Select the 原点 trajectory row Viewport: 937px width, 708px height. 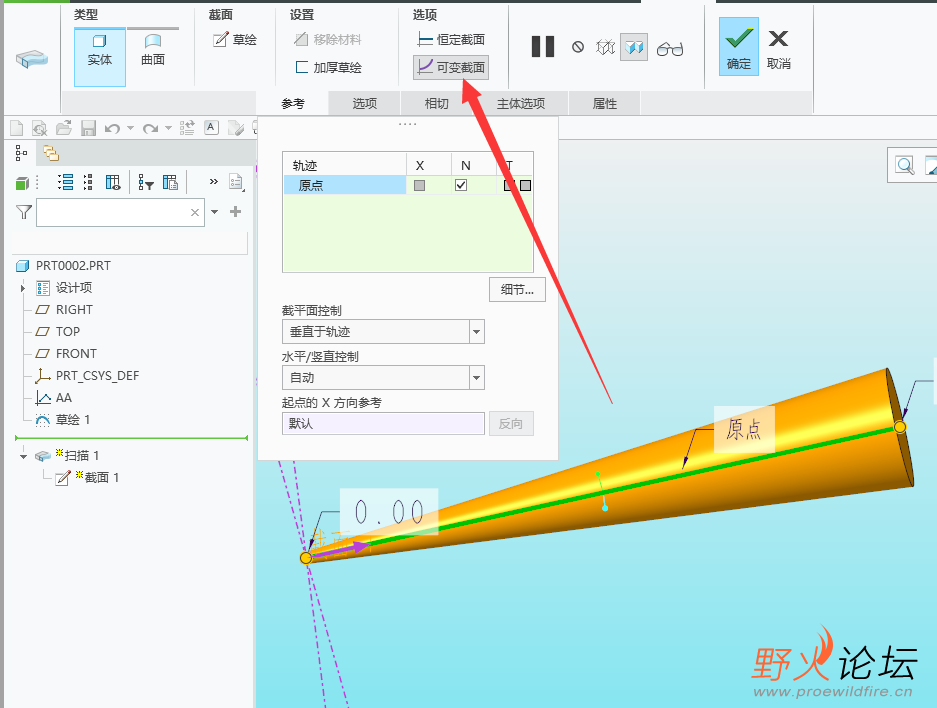(345, 185)
